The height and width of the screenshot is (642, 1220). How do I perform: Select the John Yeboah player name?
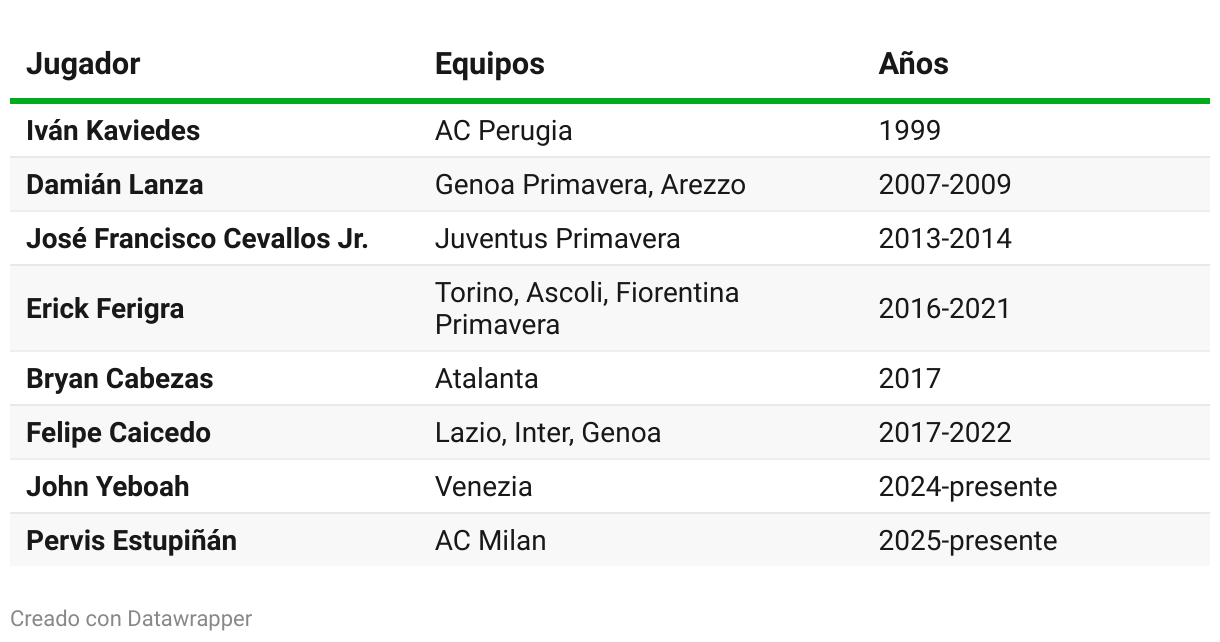pyautogui.click(x=108, y=487)
